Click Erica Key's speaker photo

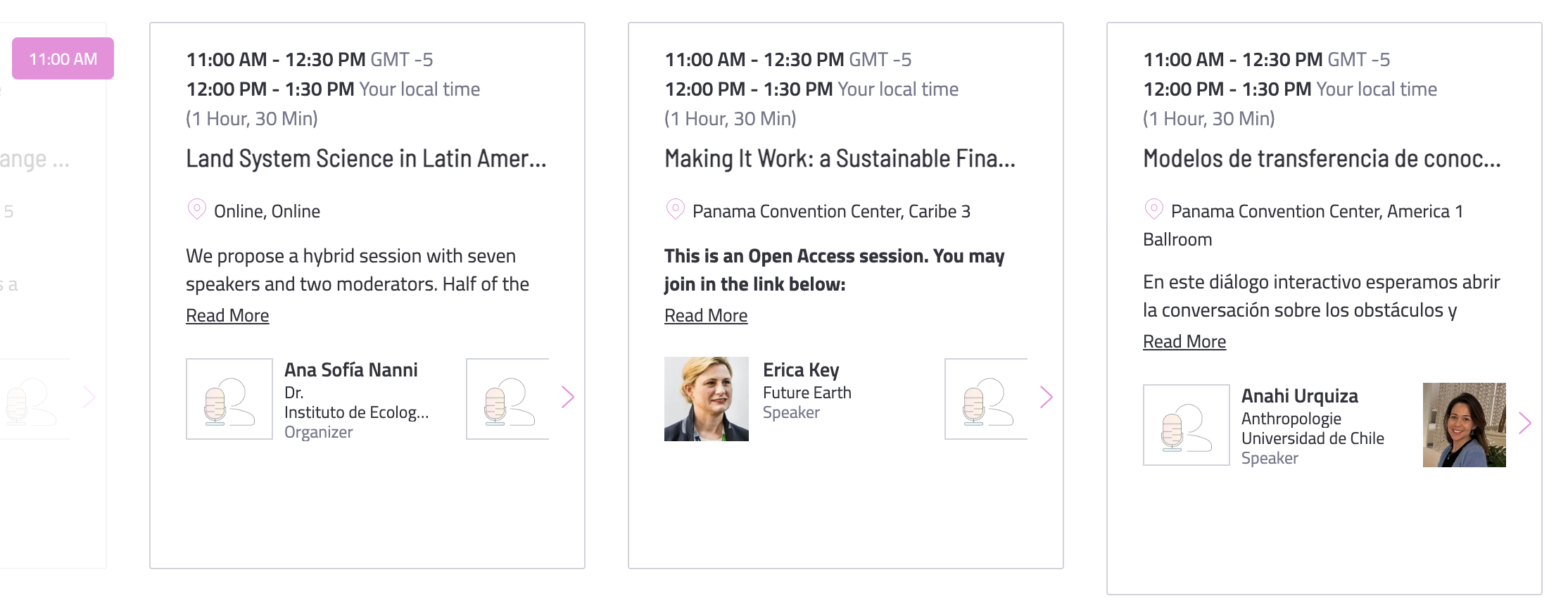click(707, 399)
